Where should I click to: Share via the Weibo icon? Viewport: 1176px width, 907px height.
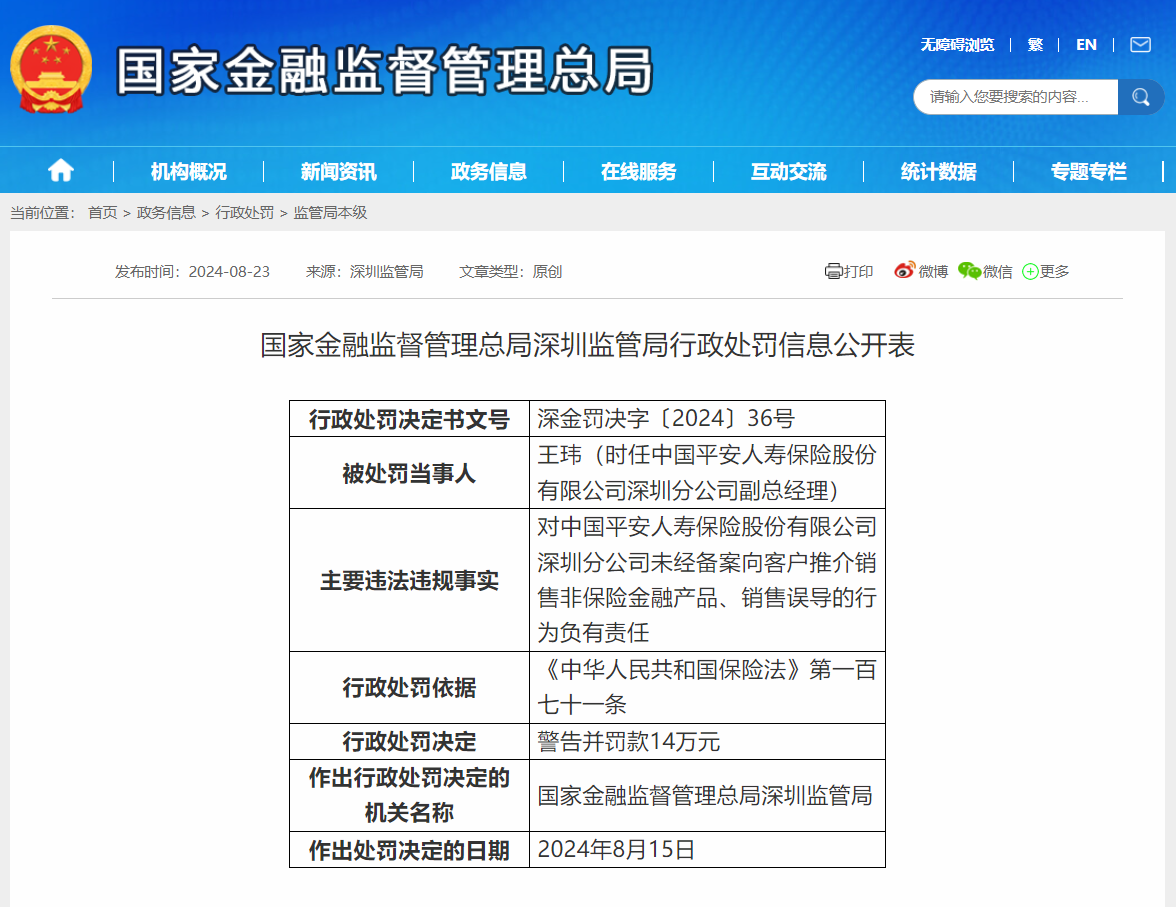tap(904, 270)
